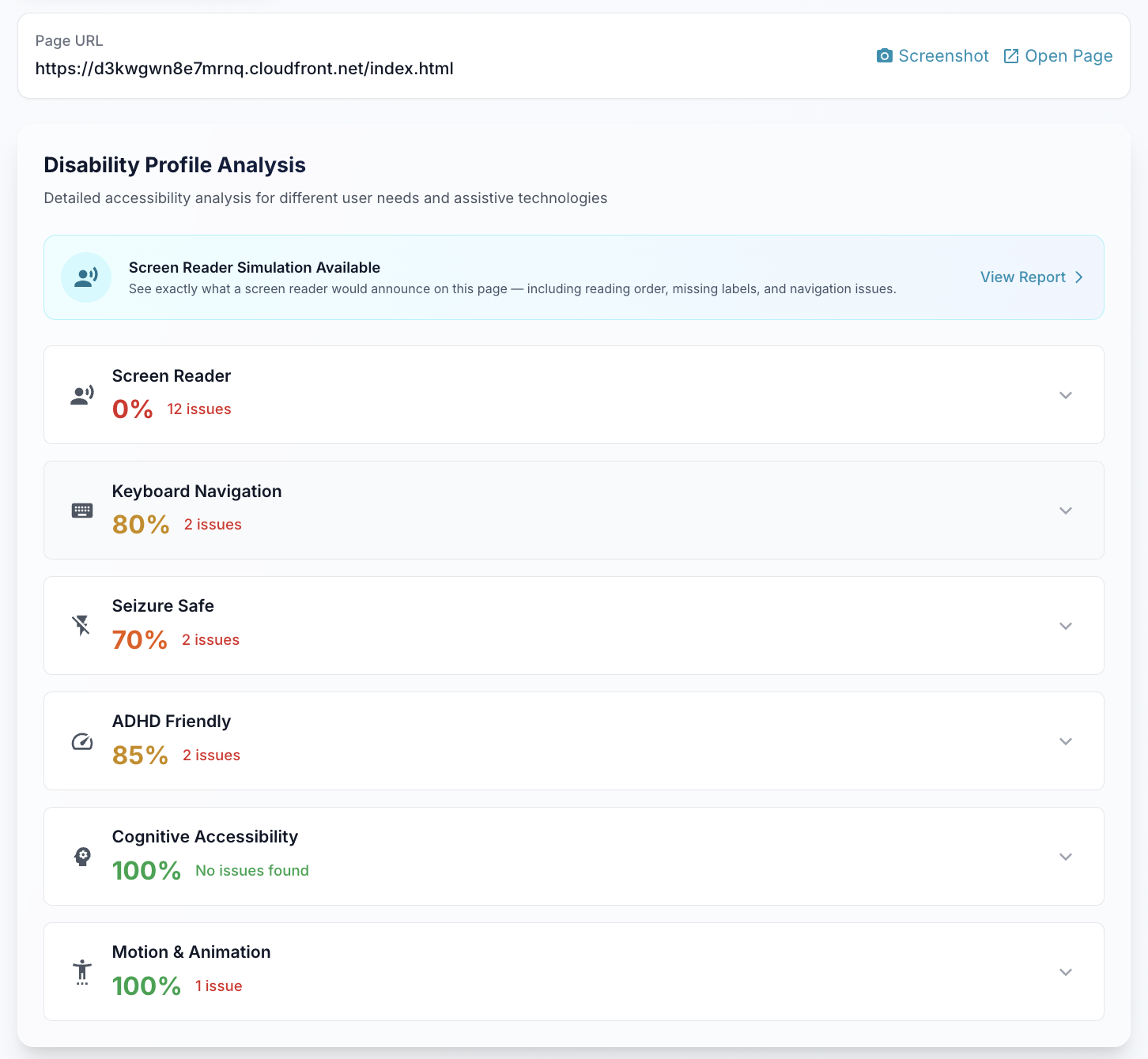This screenshot has width=1148, height=1059.
Task: Click the Keyboard Navigation keyboard icon
Action: pos(82,511)
